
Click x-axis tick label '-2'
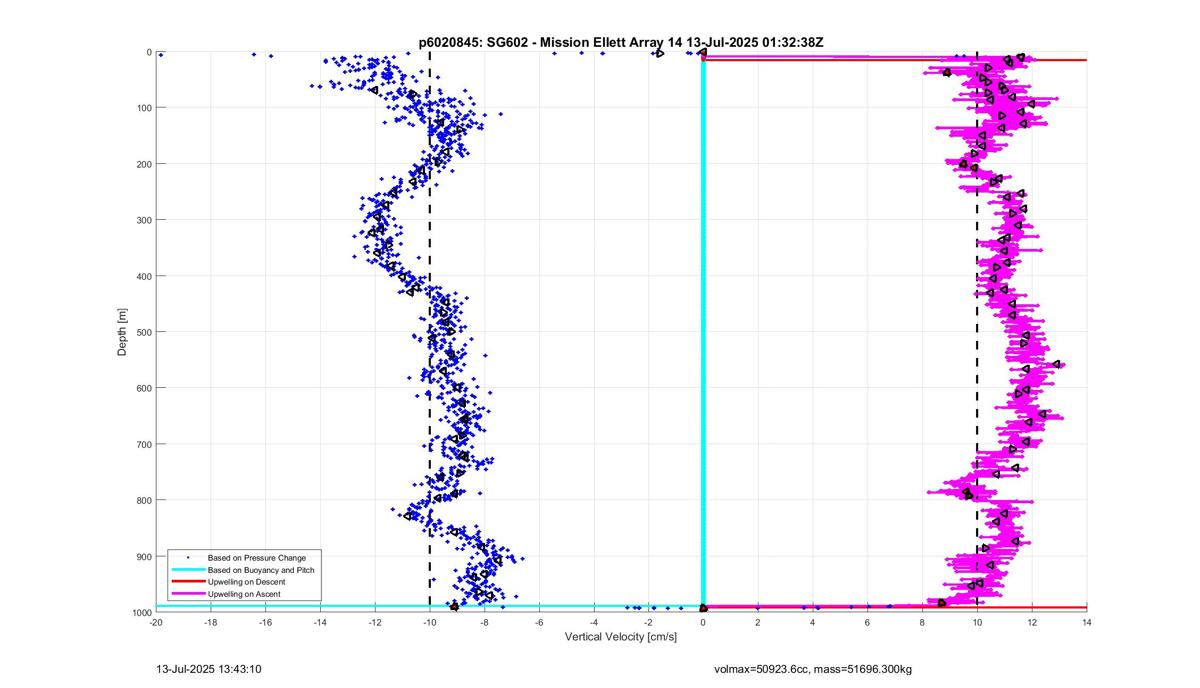[x=648, y=622]
